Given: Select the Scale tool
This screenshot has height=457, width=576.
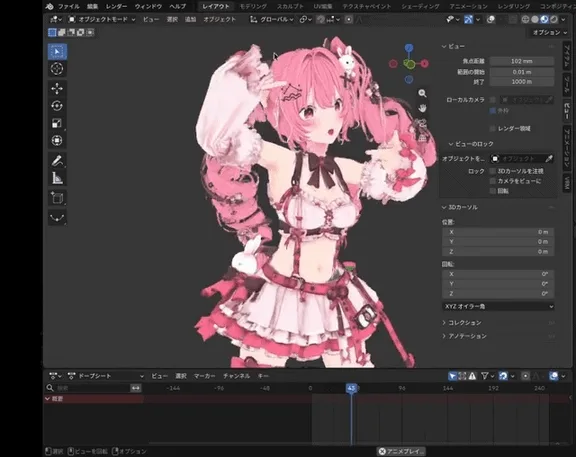Looking at the screenshot, I should coord(57,123).
